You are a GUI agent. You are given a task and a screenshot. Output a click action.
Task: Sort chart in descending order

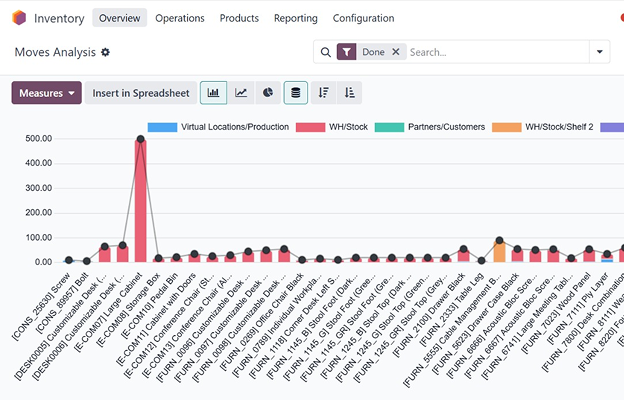[323, 93]
